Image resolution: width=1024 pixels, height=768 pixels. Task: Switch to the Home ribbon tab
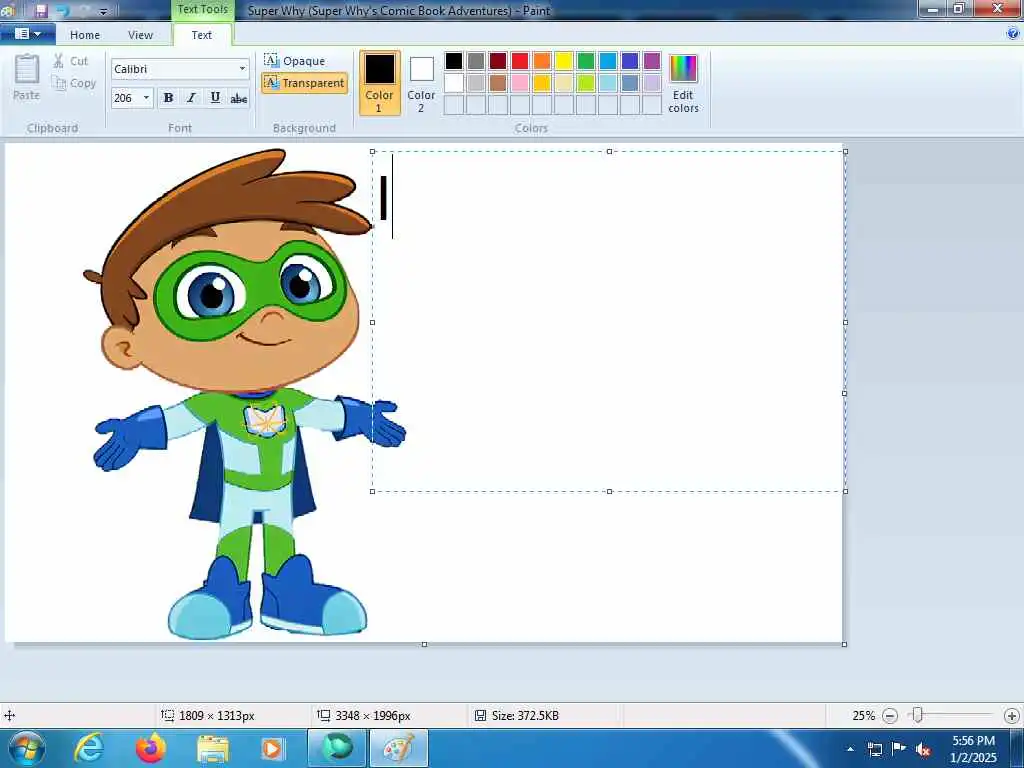point(85,35)
